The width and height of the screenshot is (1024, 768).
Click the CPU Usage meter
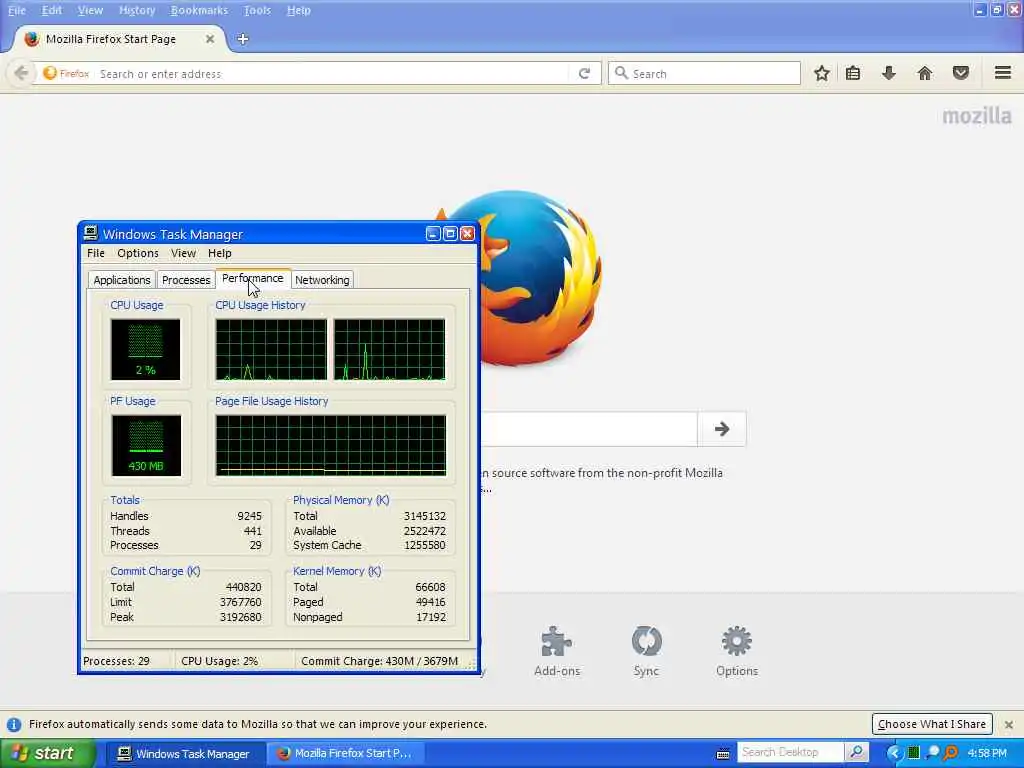click(x=145, y=349)
